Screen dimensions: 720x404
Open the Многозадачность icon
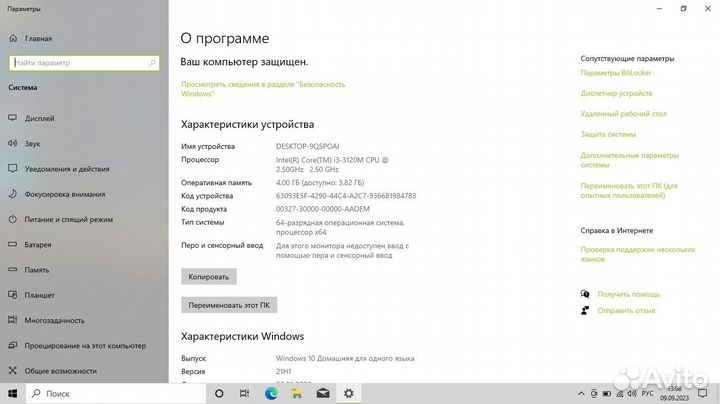pyautogui.click(x=13, y=320)
